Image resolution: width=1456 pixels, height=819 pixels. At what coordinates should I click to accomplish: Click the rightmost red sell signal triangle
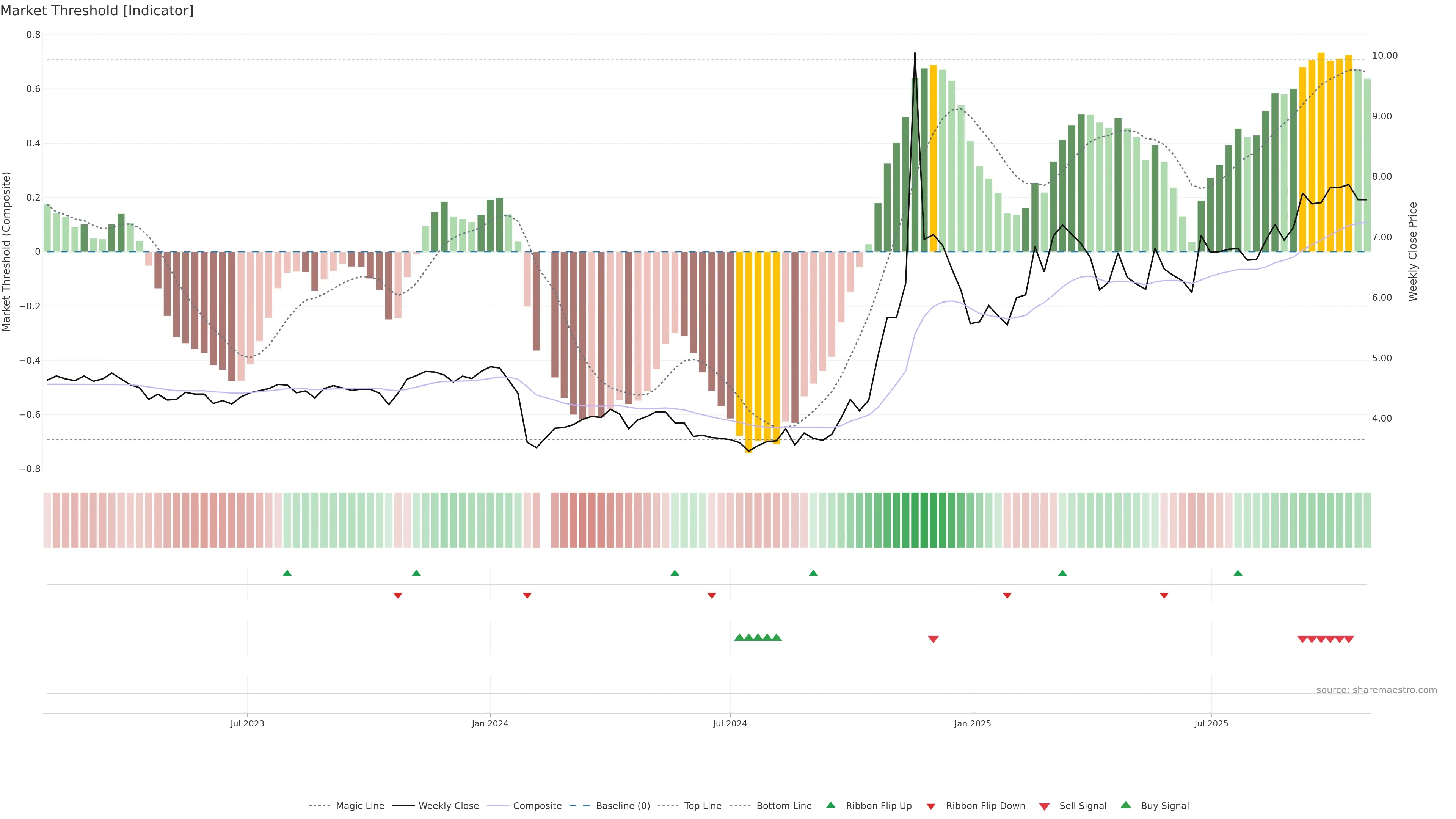(x=1349, y=639)
